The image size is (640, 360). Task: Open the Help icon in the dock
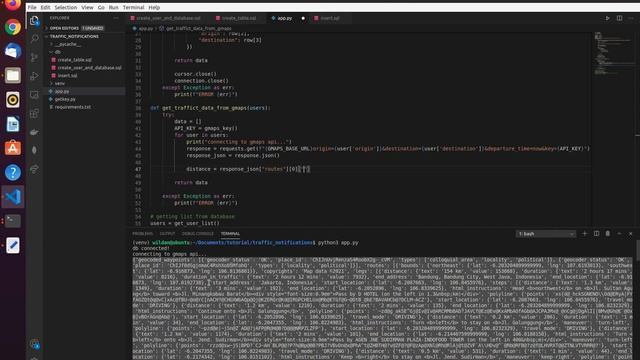click(x=13, y=172)
